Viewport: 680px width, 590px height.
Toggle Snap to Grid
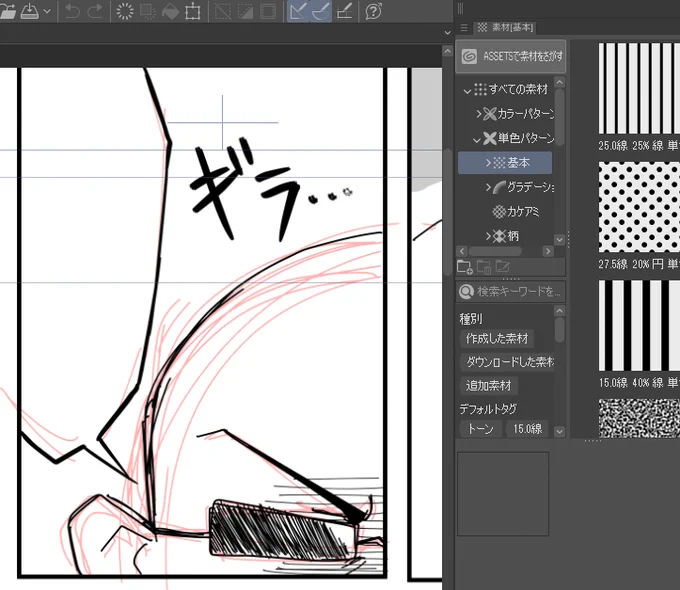click(x=344, y=11)
